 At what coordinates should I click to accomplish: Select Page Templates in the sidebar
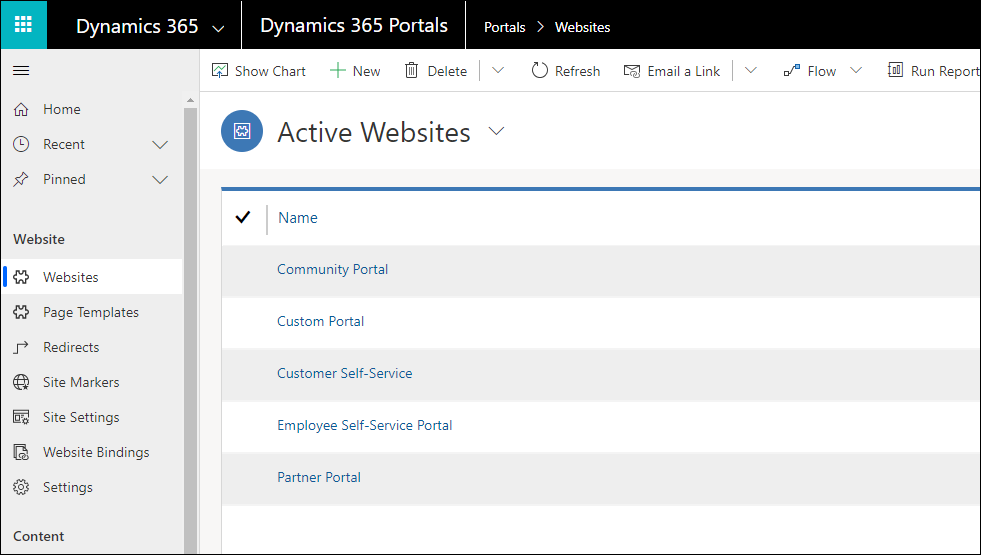[x=91, y=313]
